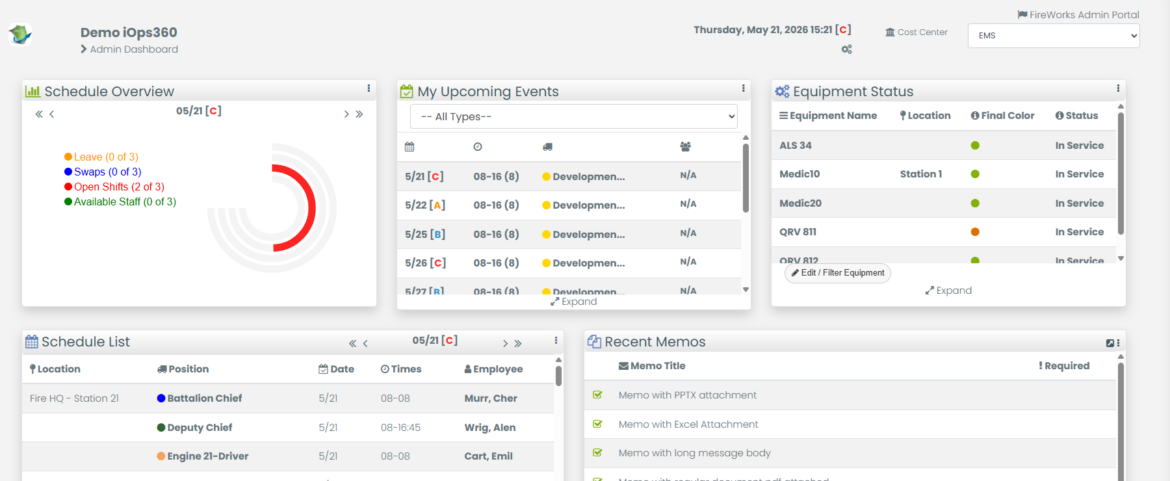Click the My Upcoming Events scrollbar thumb
This screenshot has width=1170, height=481.
745,177
